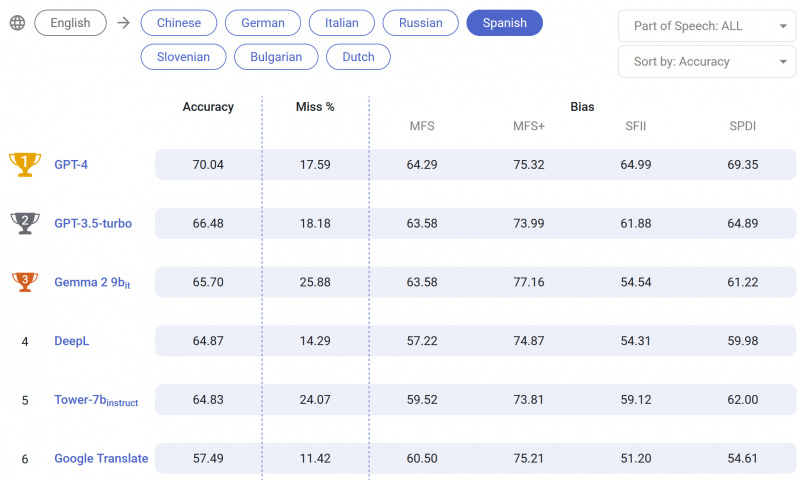Click the bronze third-place trophy icon
The width and height of the screenshot is (800, 480).
click(x=24, y=282)
